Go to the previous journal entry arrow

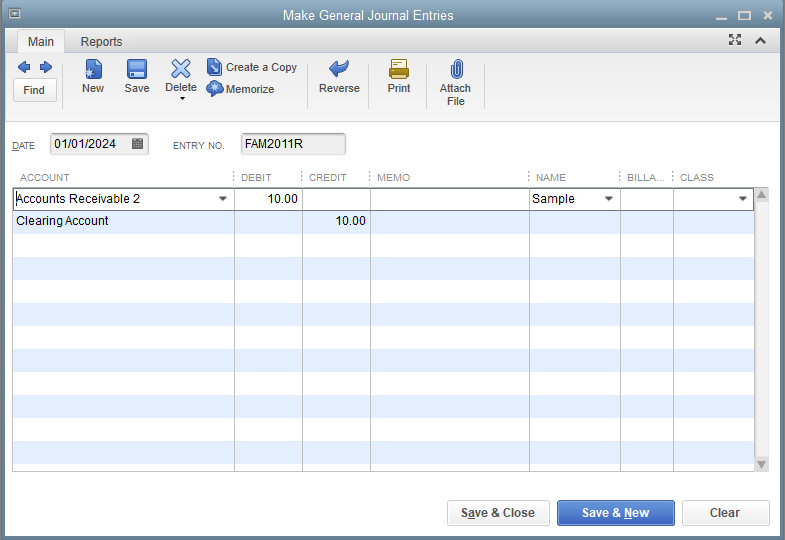(24, 67)
